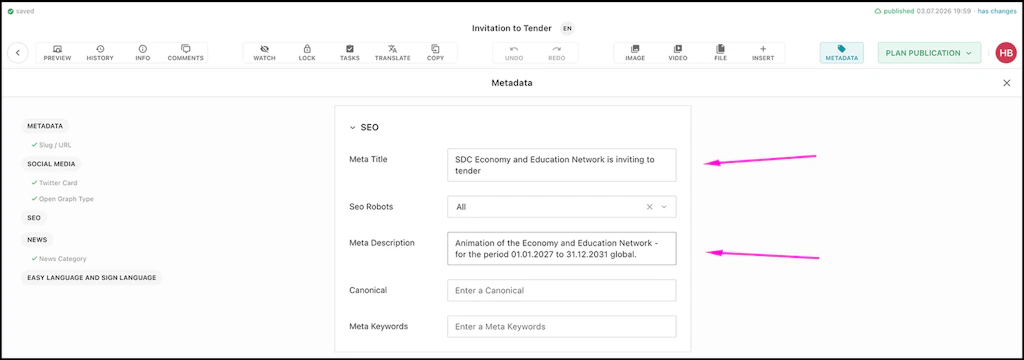Click the published cloud status icon
The width and height of the screenshot is (1024, 360).
(x=877, y=11)
